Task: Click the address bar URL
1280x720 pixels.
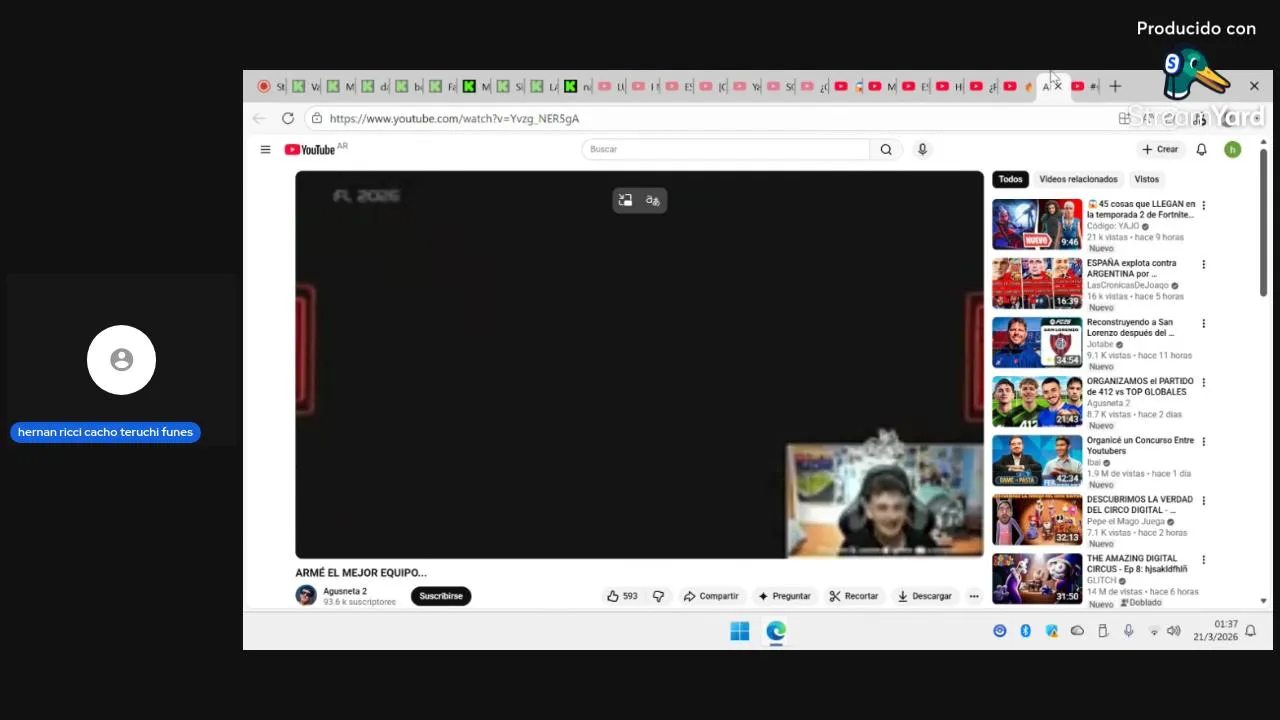Action: click(454, 118)
